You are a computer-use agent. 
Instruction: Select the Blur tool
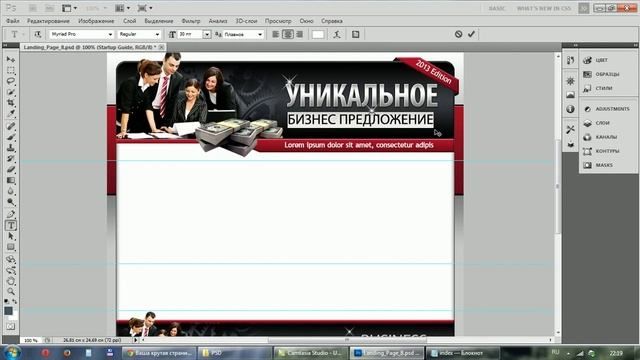click(x=11, y=191)
